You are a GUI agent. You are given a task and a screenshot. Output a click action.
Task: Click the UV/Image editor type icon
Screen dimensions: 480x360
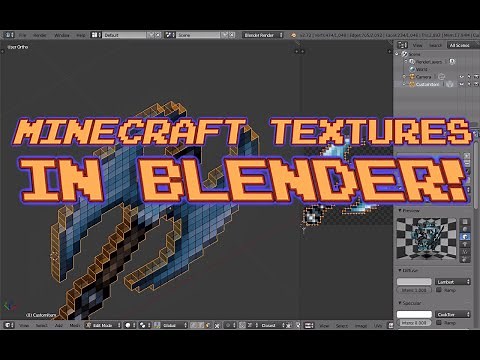tap(309, 325)
